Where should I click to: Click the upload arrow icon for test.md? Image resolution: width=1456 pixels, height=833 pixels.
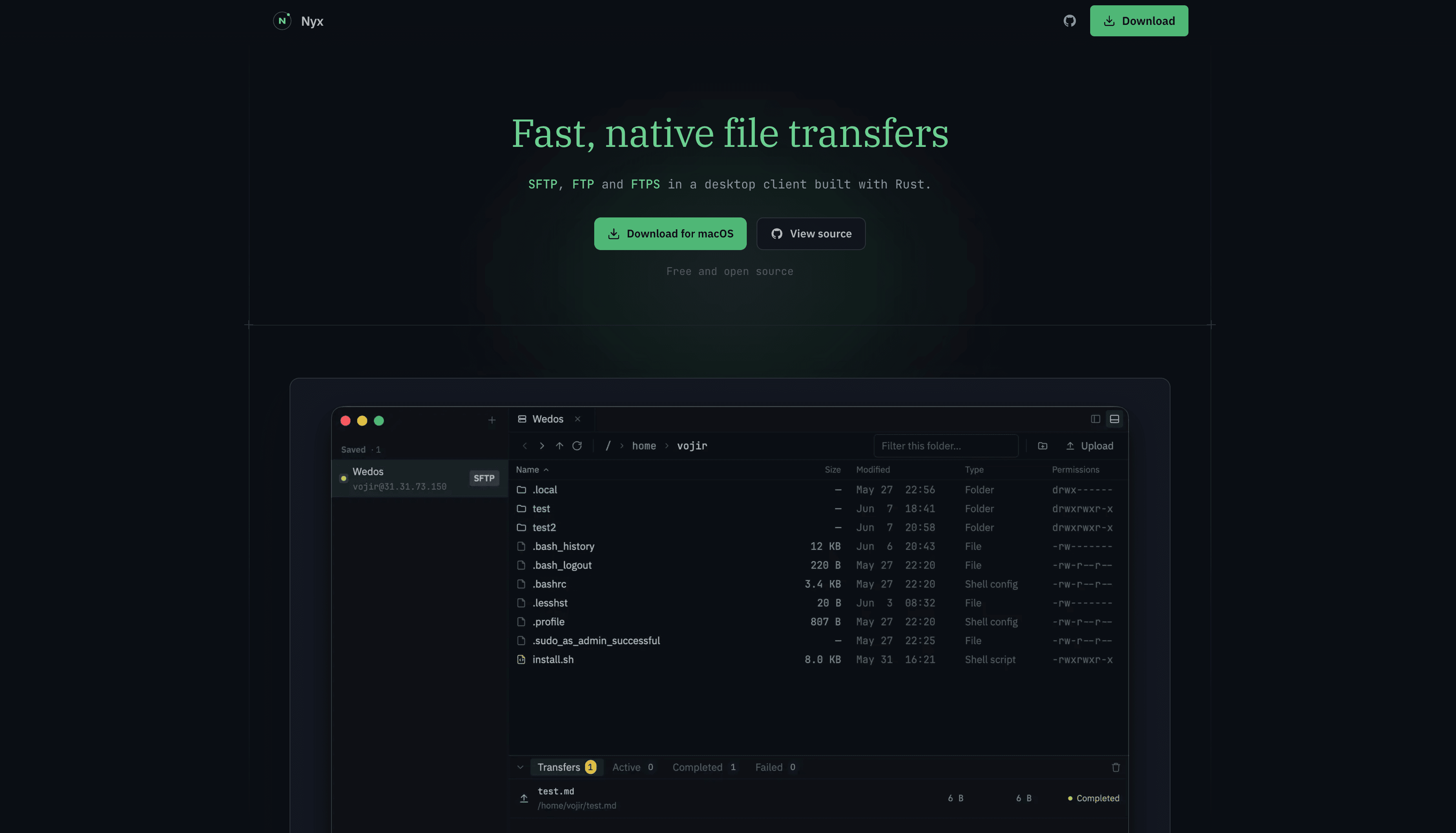[x=524, y=798]
